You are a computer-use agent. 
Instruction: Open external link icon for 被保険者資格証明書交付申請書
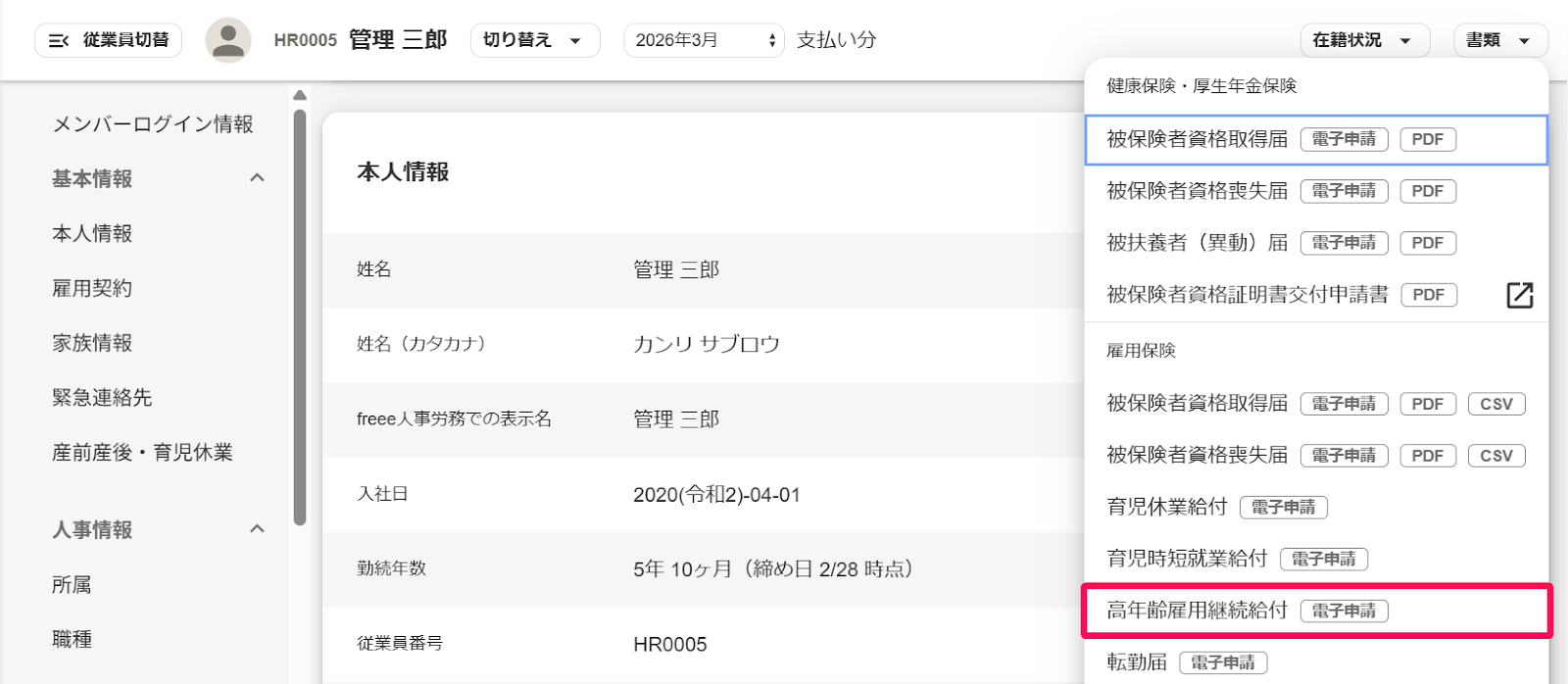coord(1519,295)
